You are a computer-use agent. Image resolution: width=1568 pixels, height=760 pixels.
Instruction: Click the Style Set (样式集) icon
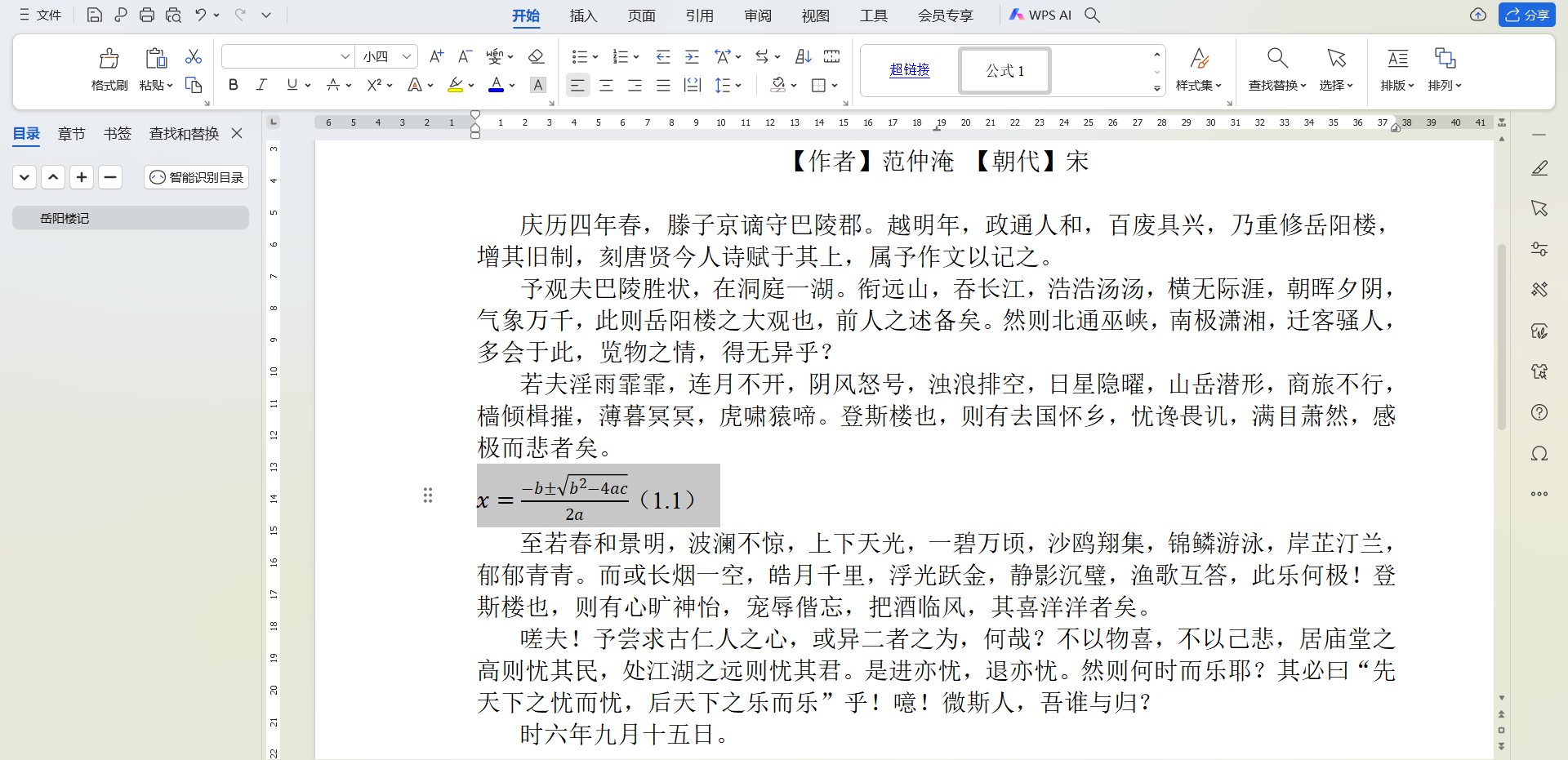click(x=1199, y=58)
